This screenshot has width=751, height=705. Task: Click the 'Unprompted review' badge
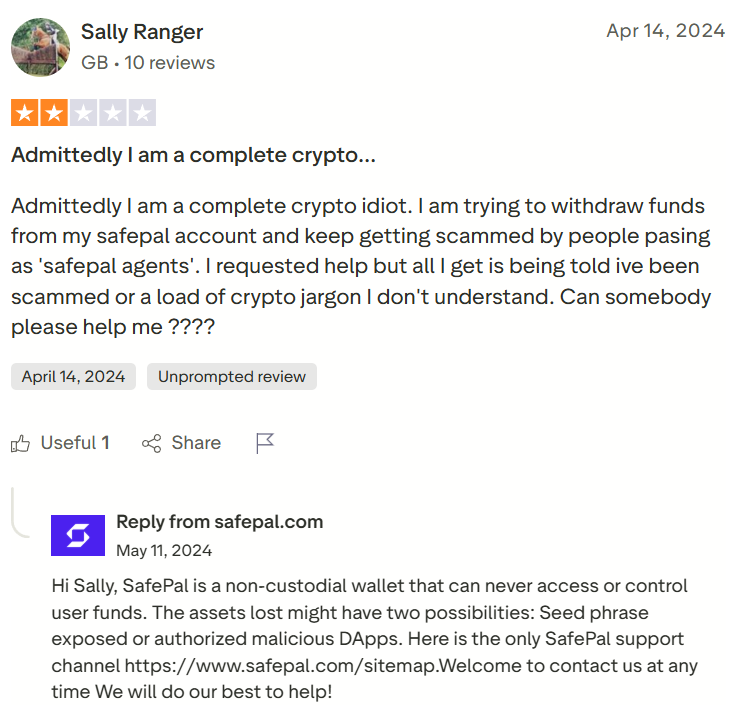232,377
